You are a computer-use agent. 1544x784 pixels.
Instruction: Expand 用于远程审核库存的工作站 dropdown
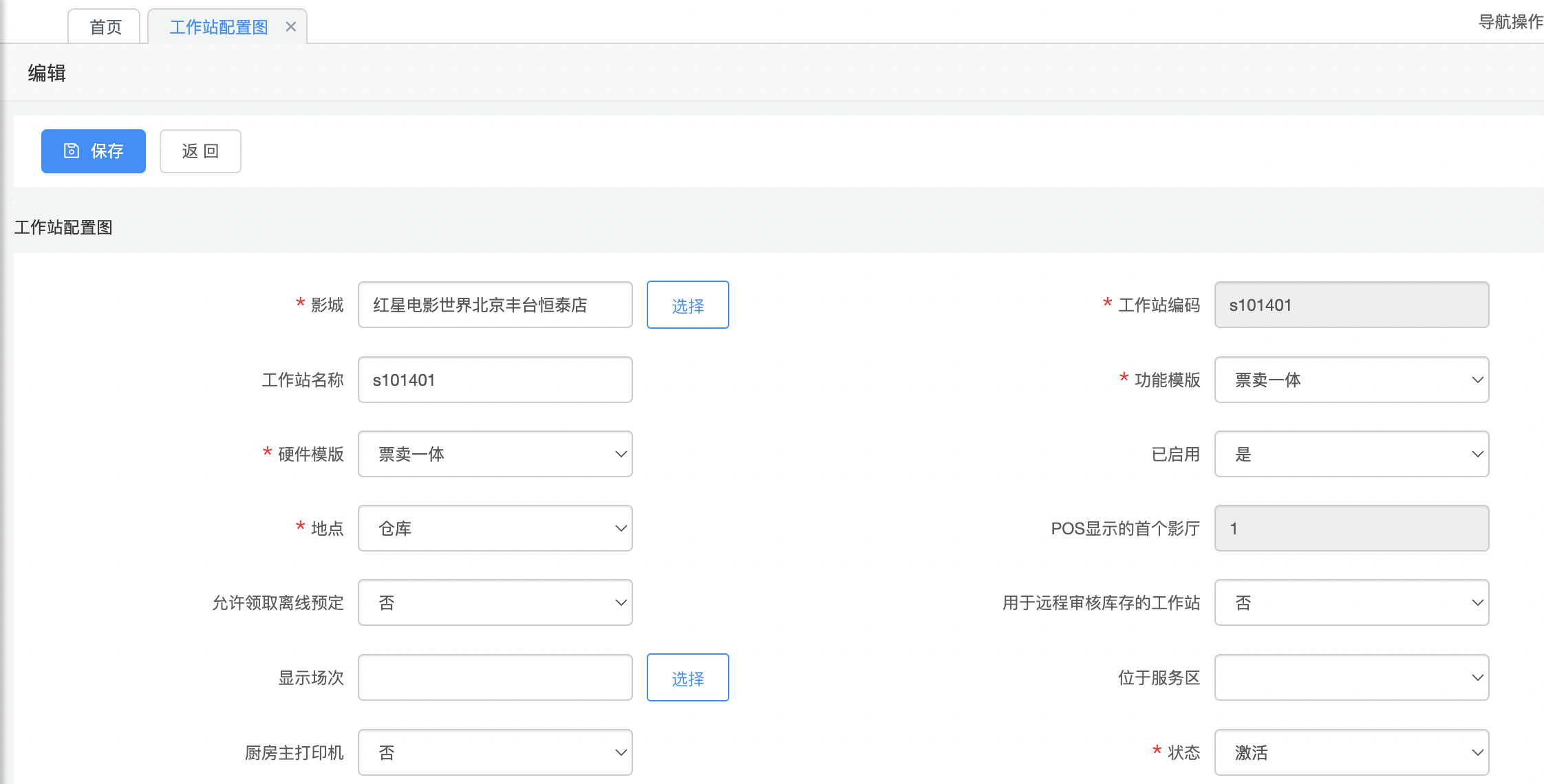1352,602
